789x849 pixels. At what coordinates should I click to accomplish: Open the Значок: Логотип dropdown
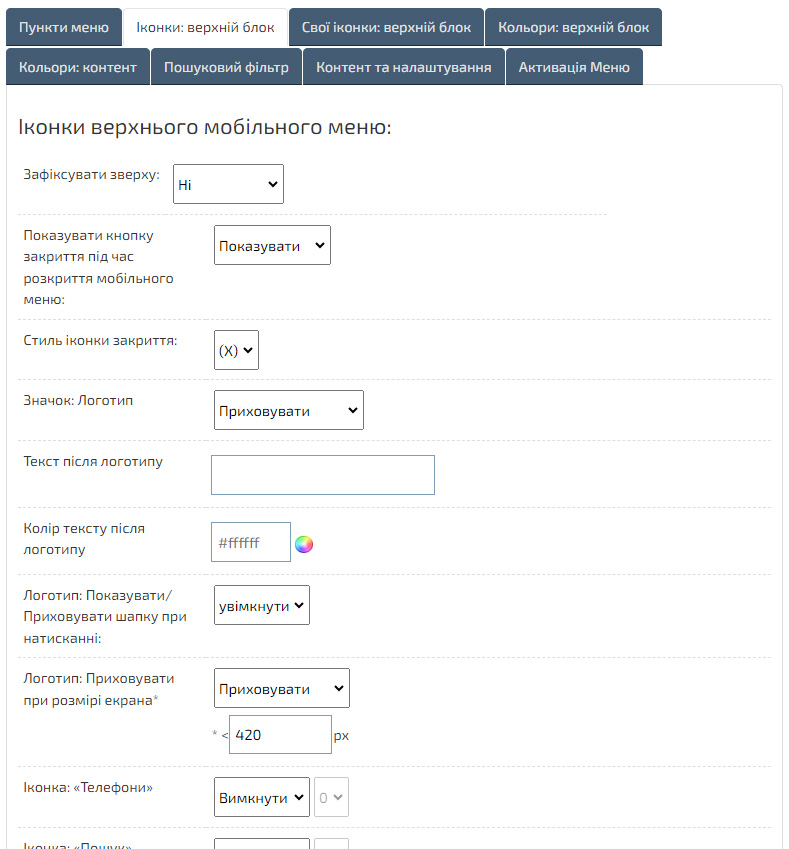288,410
